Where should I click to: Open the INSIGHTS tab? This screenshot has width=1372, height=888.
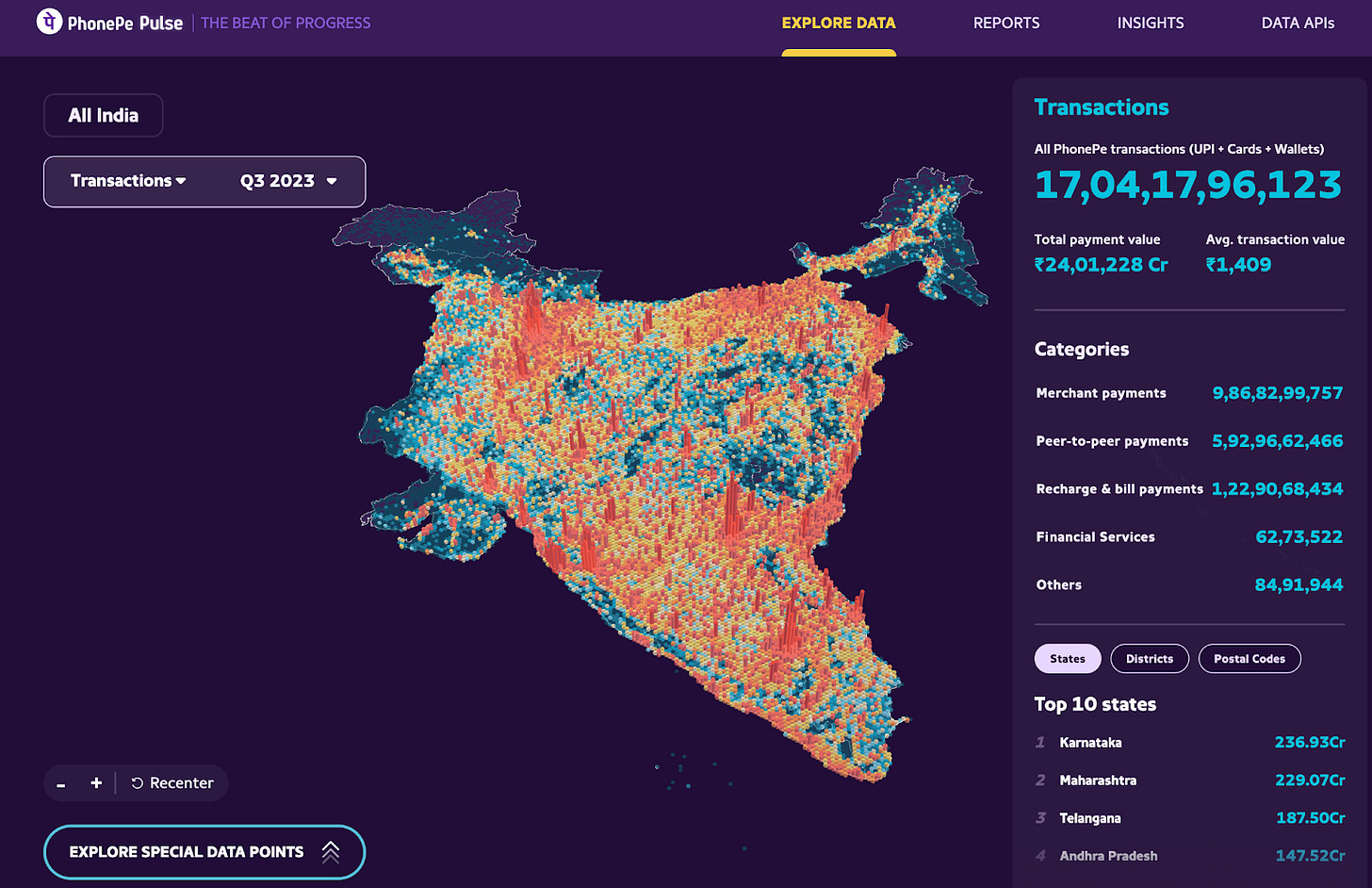pyautogui.click(x=1151, y=23)
